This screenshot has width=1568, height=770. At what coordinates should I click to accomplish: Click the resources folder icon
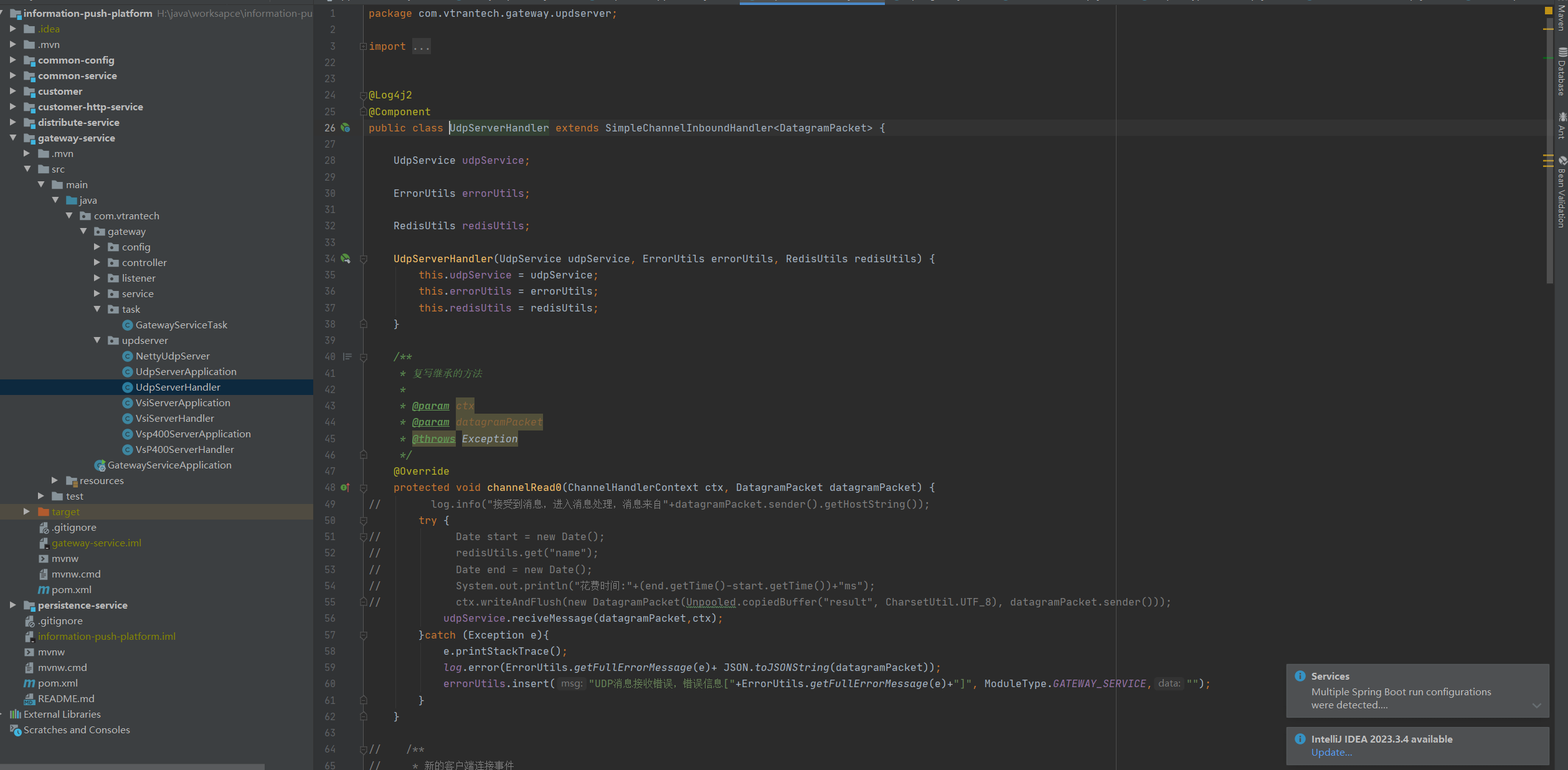(72, 481)
